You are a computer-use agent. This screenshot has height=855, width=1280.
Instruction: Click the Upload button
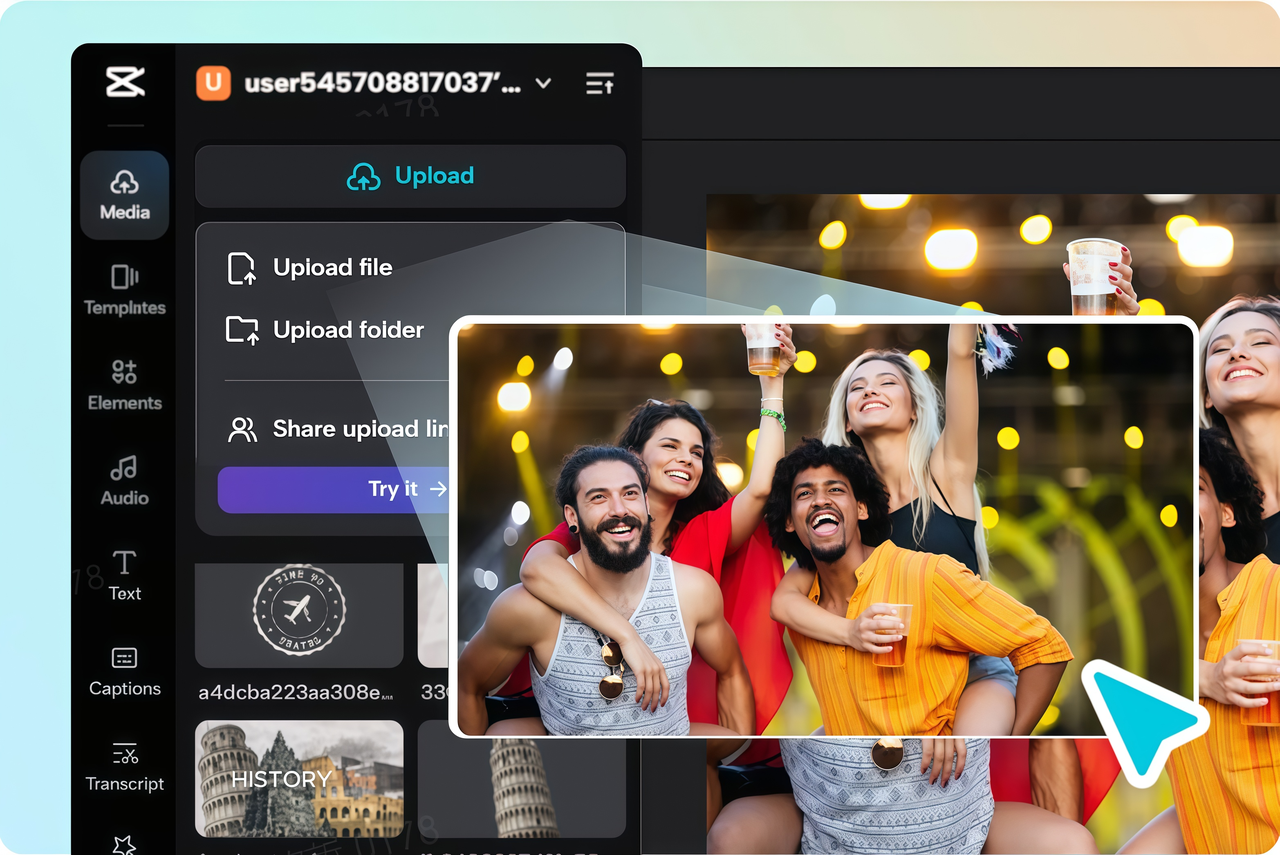(x=410, y=176)
